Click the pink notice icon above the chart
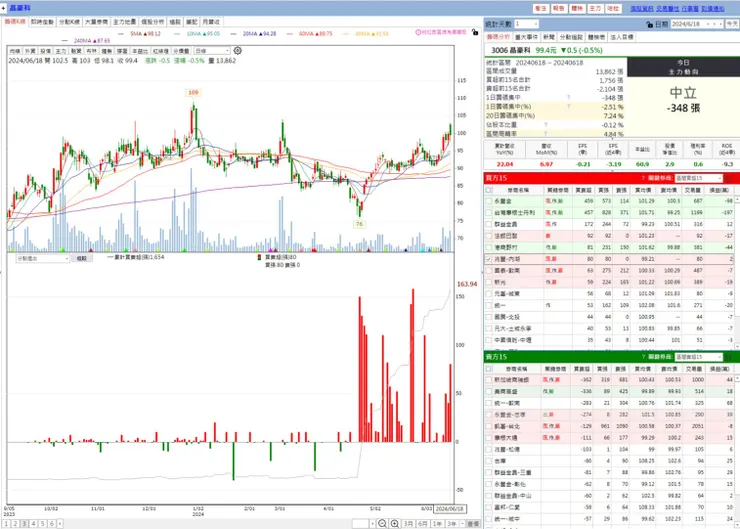Viewport: 740px width, 529px height. click(418, 32)
